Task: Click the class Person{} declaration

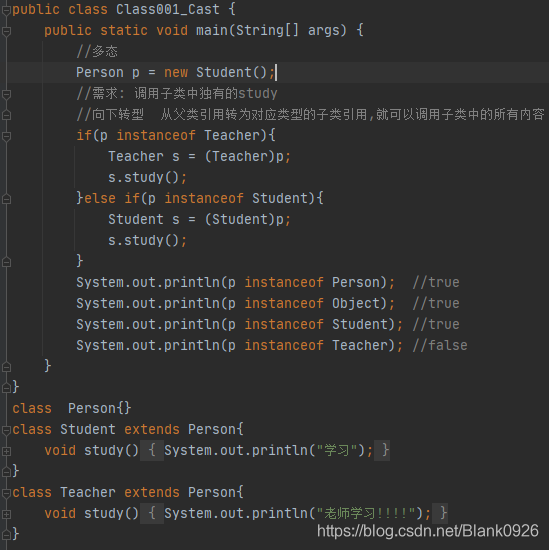Action: 72,408
